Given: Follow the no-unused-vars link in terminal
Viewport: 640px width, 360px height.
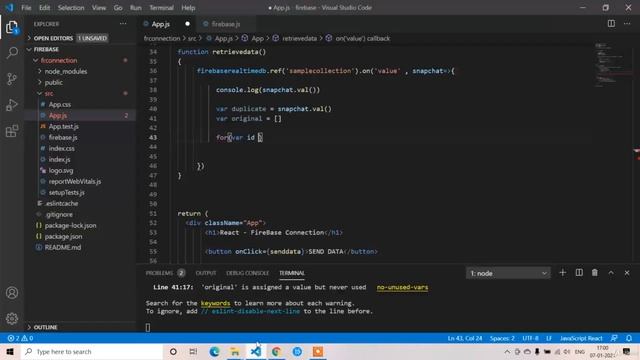Looking at the screenshot, I should tap(402, 287).
